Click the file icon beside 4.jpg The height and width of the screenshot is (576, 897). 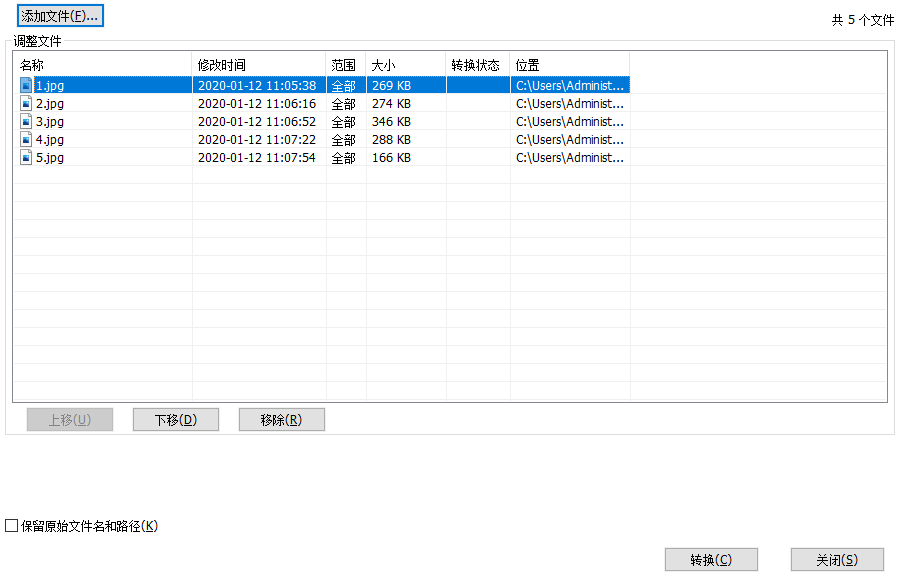pyautogui.click(x=25, y=139)
